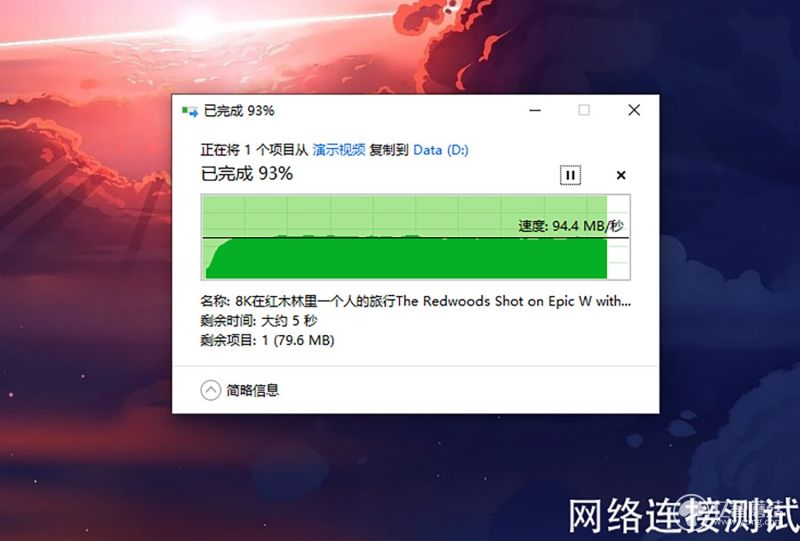Minimize the copy progress dialog
Image resolution: width=800 pixels, height=541 pixels.
535,110
